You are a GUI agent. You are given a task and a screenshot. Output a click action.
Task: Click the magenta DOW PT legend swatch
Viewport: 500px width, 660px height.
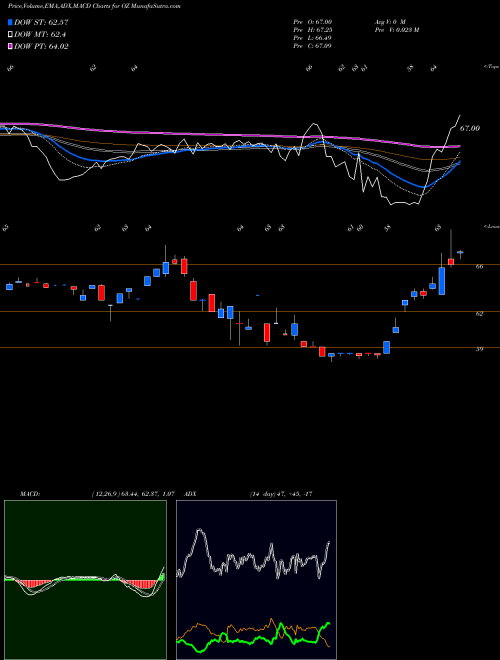tap(10, 46)
